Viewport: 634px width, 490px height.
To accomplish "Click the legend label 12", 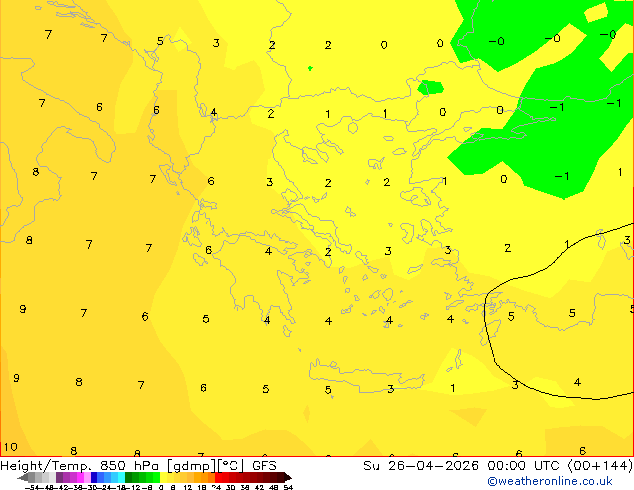I will click(x=188, y=488).
